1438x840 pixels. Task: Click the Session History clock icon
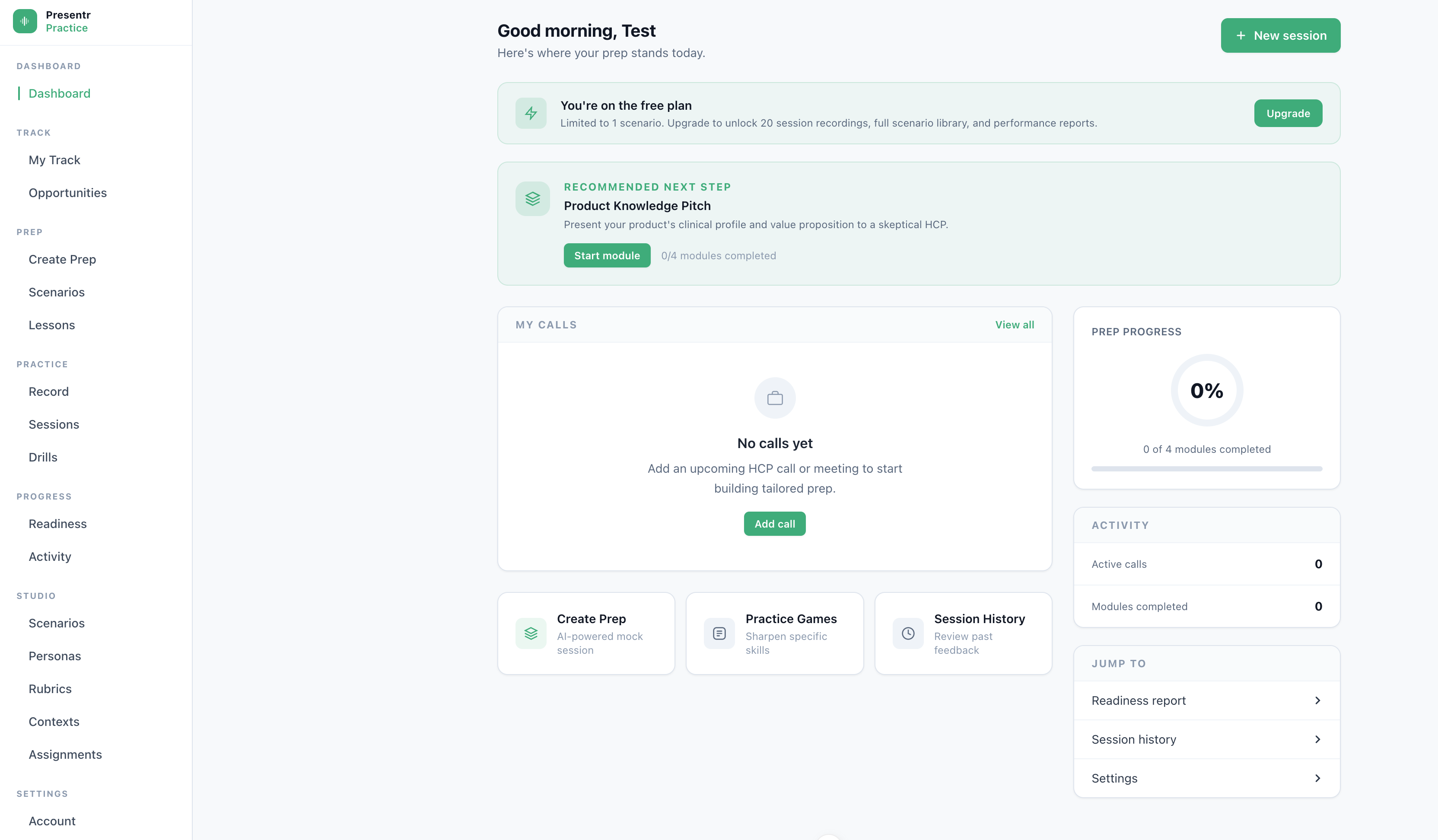click(907, 633)
